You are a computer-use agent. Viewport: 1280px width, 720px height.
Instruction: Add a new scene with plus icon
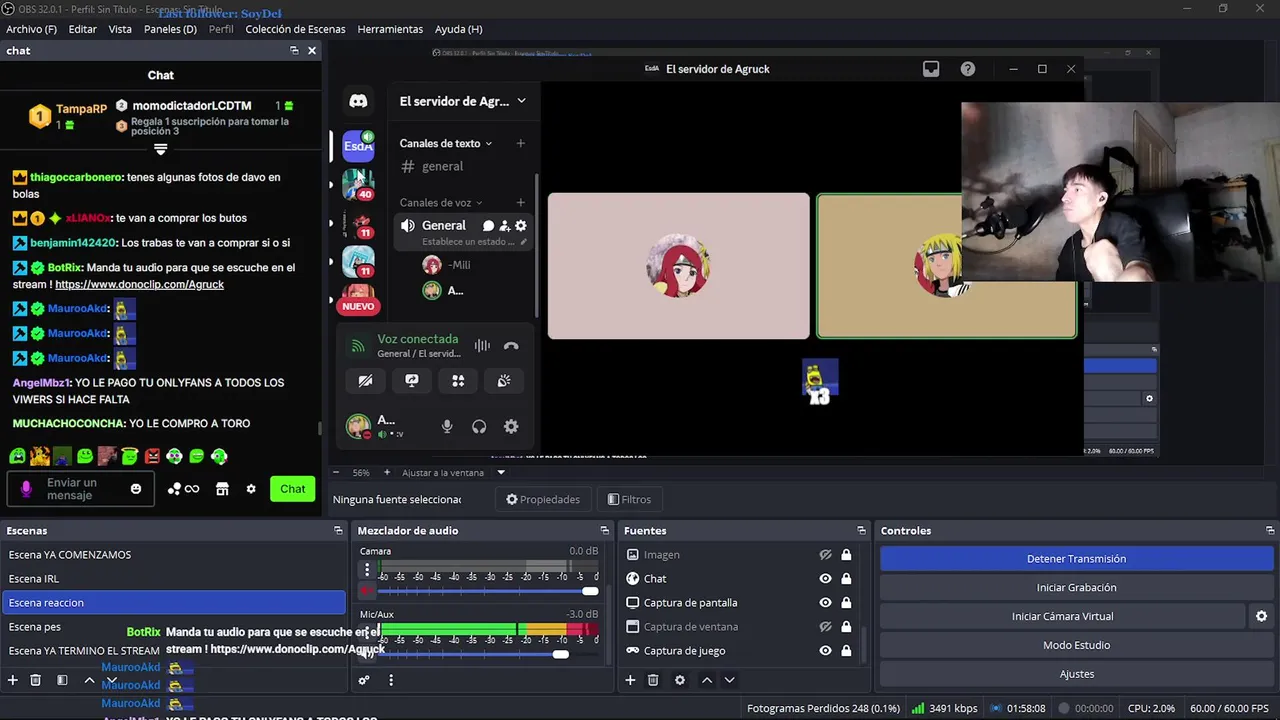pos(13,680)
